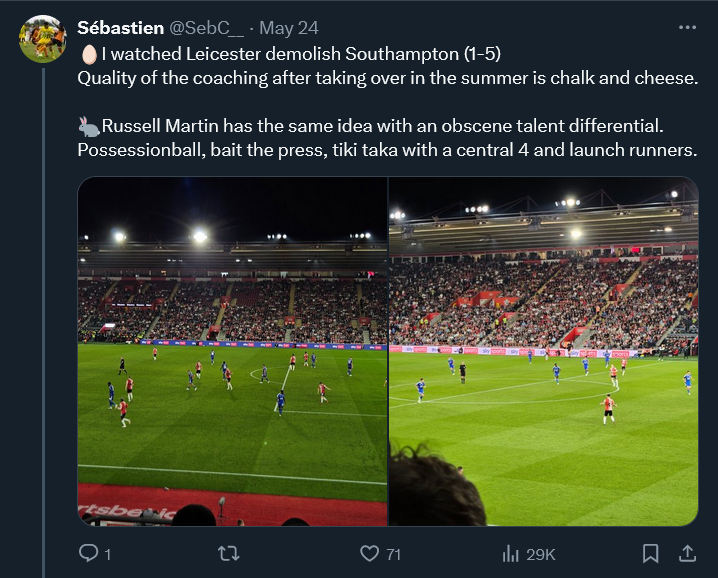The height and width of the screenshot is (578, 718).
Task: Open the right stadium stands photo
Action: click(543, 351)
